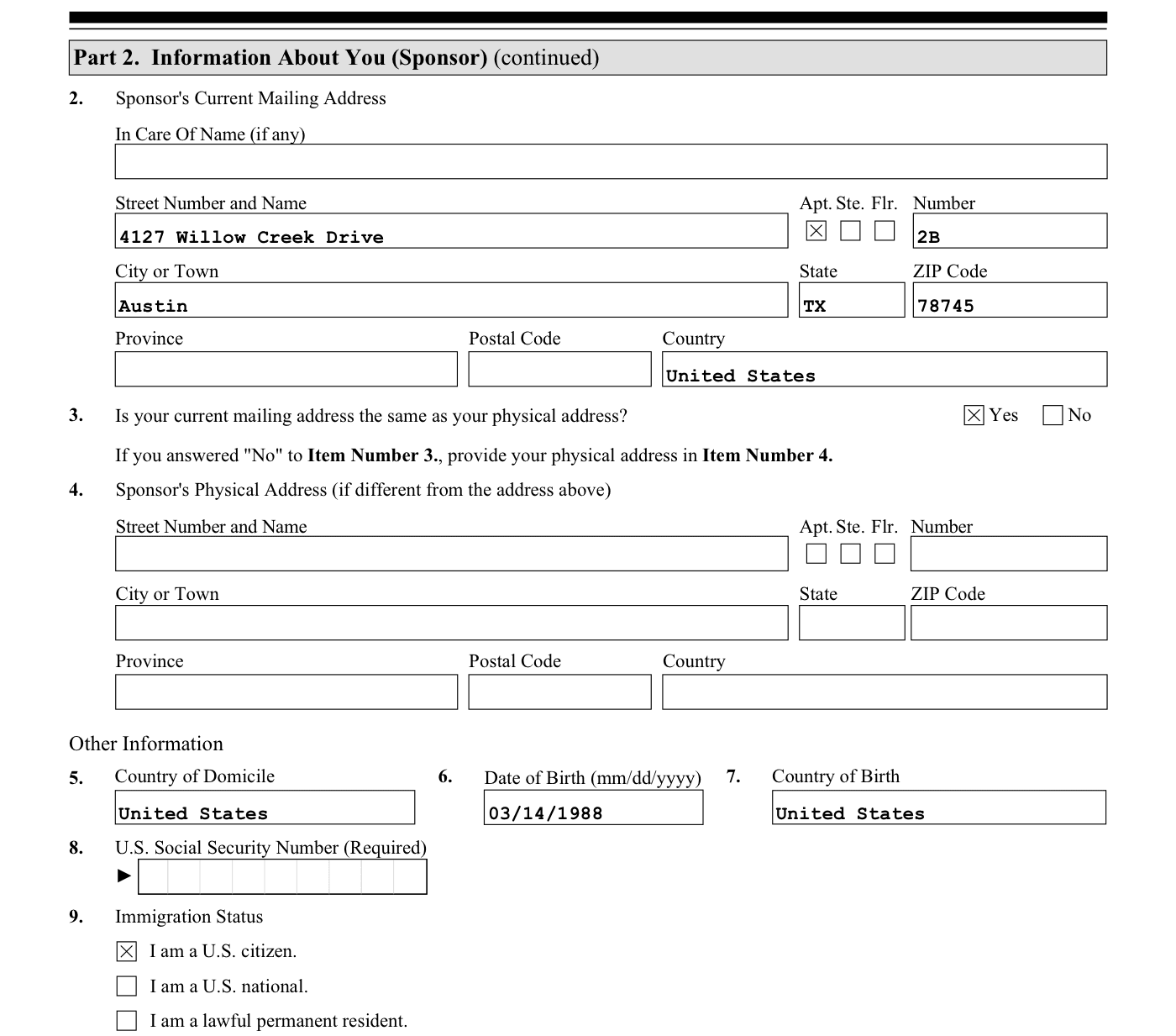Screen dimensions: 1176x1036
Task: Check the physical address Ste. checkbox
Action: pyautogui.click(x=850, y=553)
